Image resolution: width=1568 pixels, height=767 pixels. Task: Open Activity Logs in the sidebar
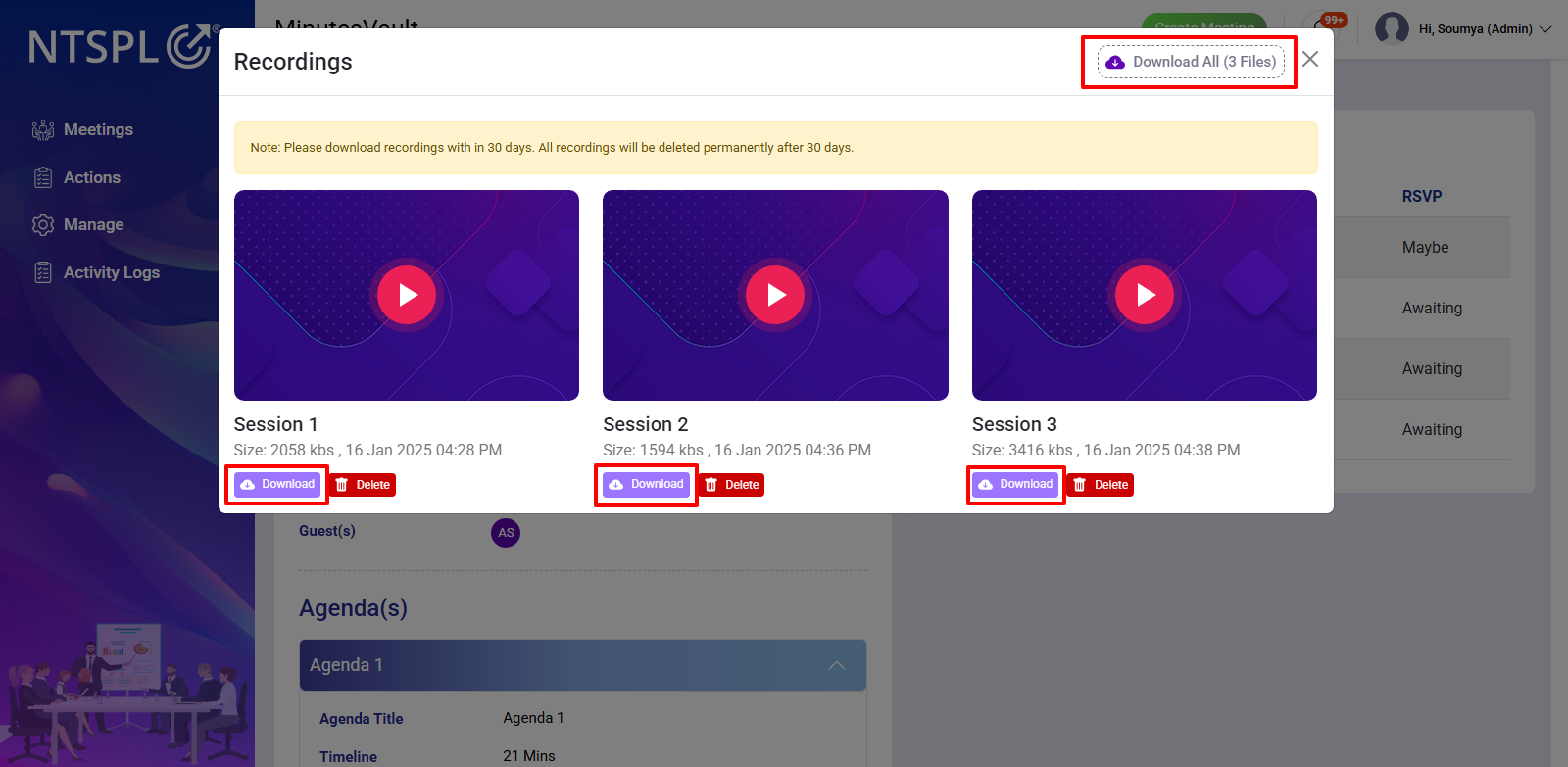pos(96,273)
